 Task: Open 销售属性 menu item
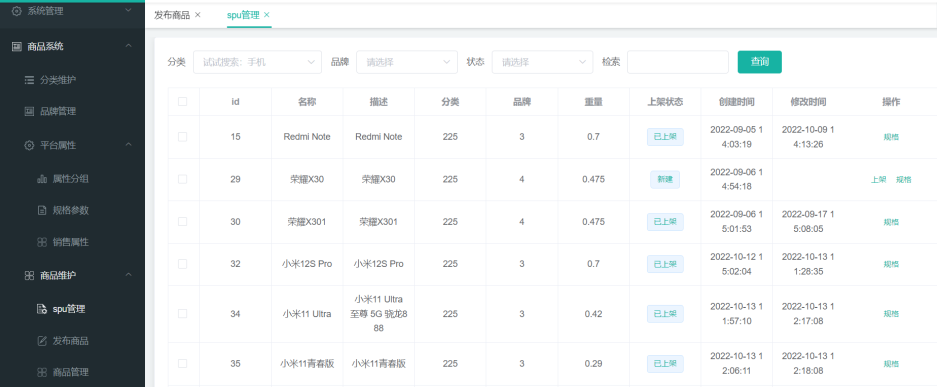[x=71, y=242]
